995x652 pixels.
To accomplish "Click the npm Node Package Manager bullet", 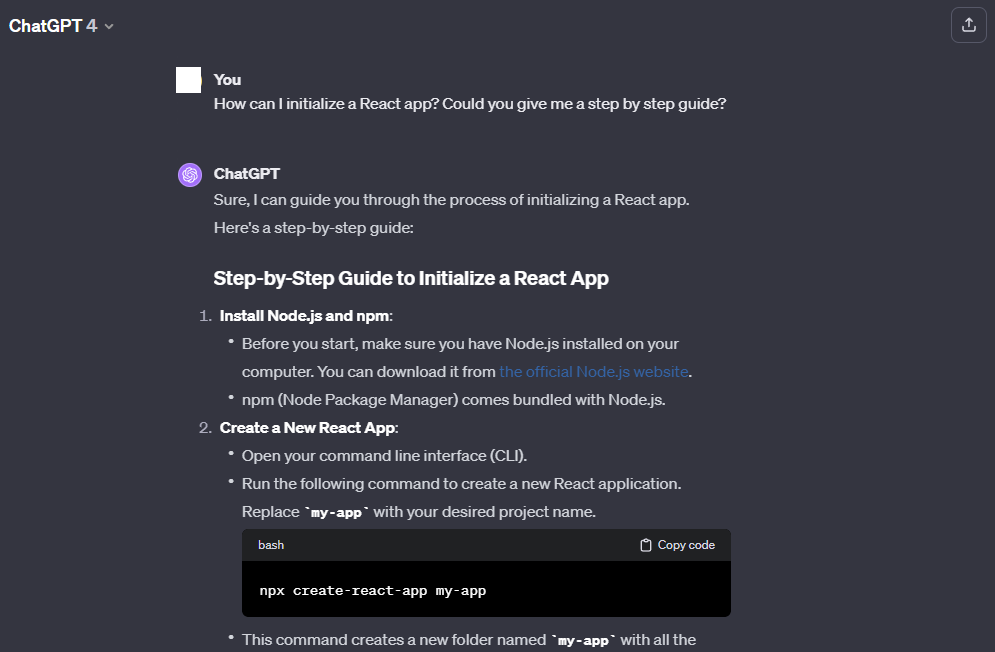I will pos(453,399).
